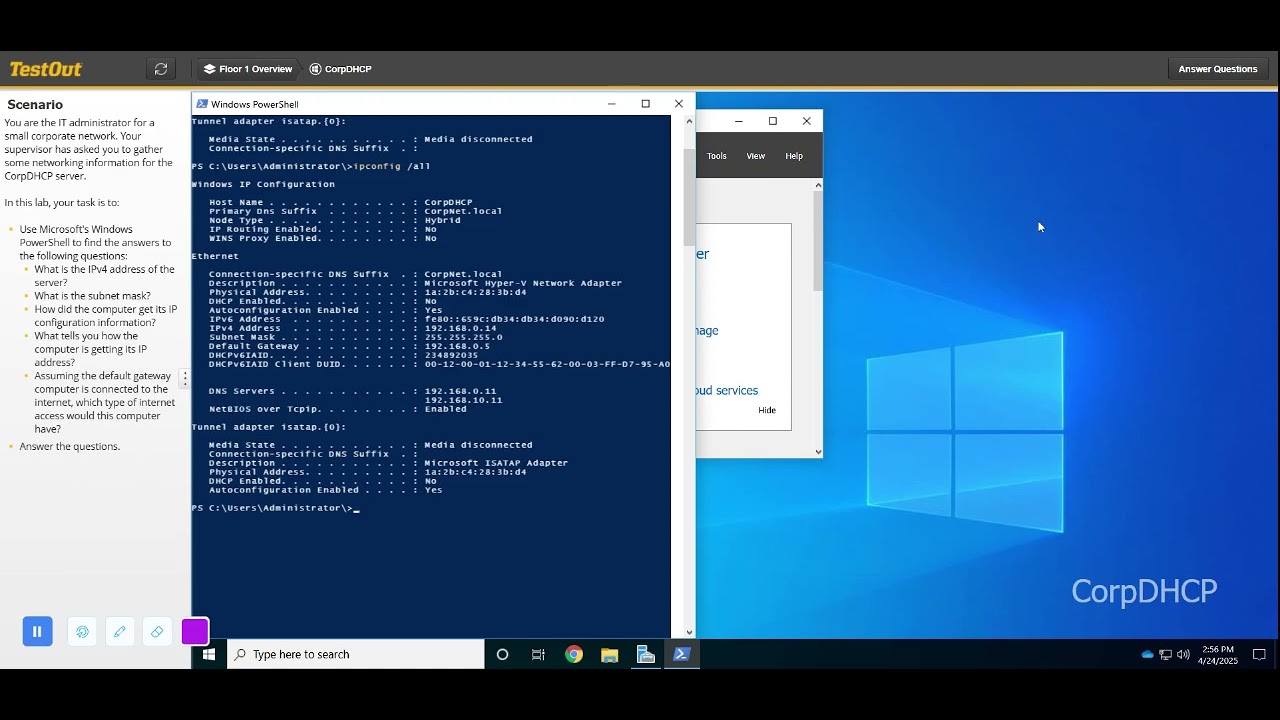Screen dimensions: 1280x720
Task: Click the TestOut refresh icon
Action: point(161,69)
